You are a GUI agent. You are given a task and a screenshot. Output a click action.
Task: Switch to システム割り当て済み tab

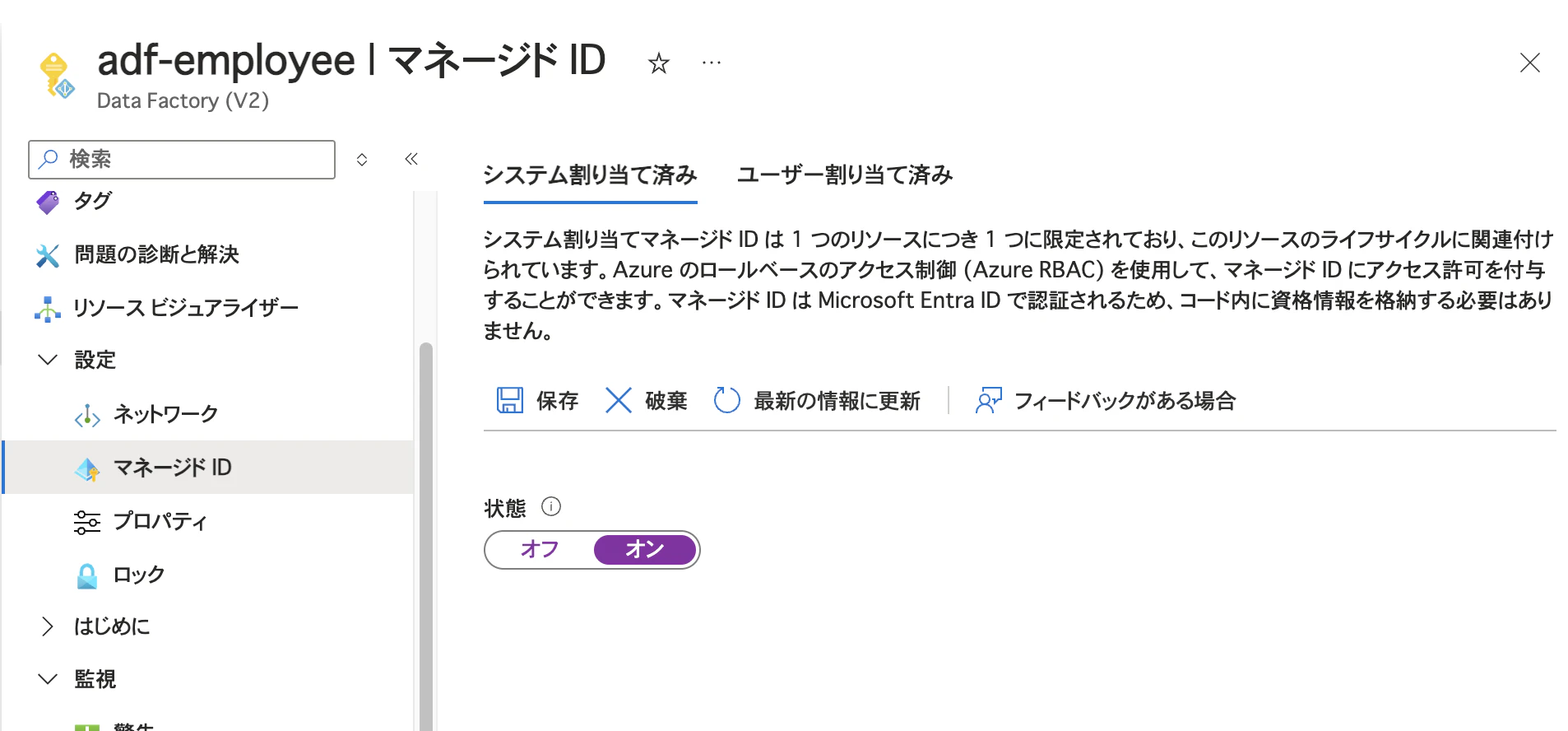(590, 175)
